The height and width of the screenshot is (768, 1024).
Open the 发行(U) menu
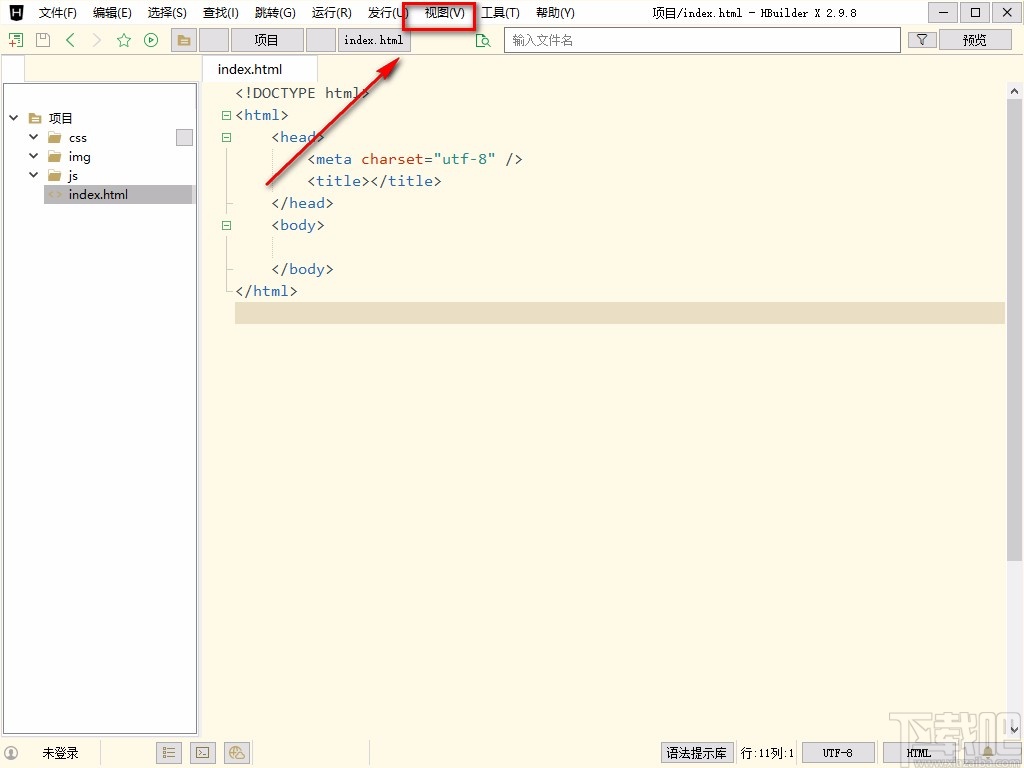pos(387,12)
